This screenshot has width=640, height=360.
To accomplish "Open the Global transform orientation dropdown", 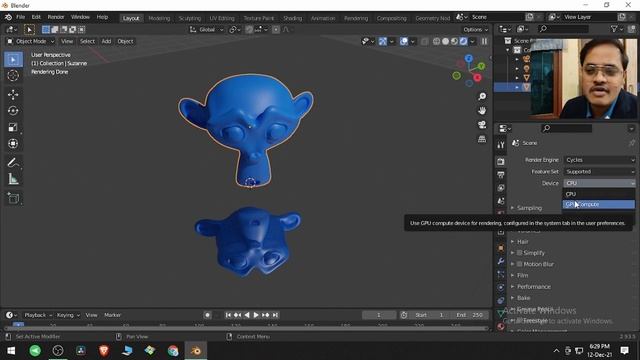I will [x=207, y=29].
